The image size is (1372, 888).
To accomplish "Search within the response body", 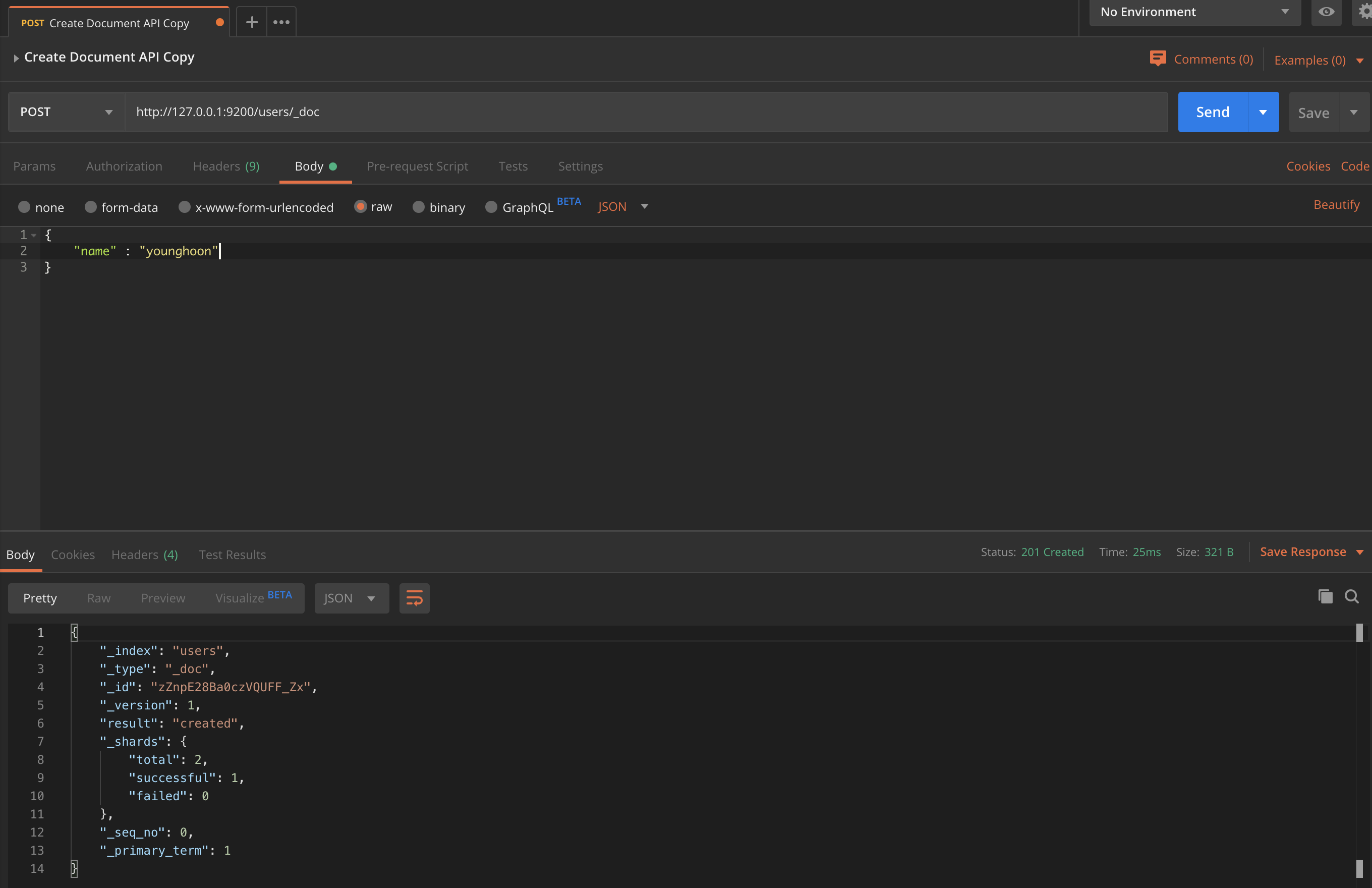I will pos(1352,596).
